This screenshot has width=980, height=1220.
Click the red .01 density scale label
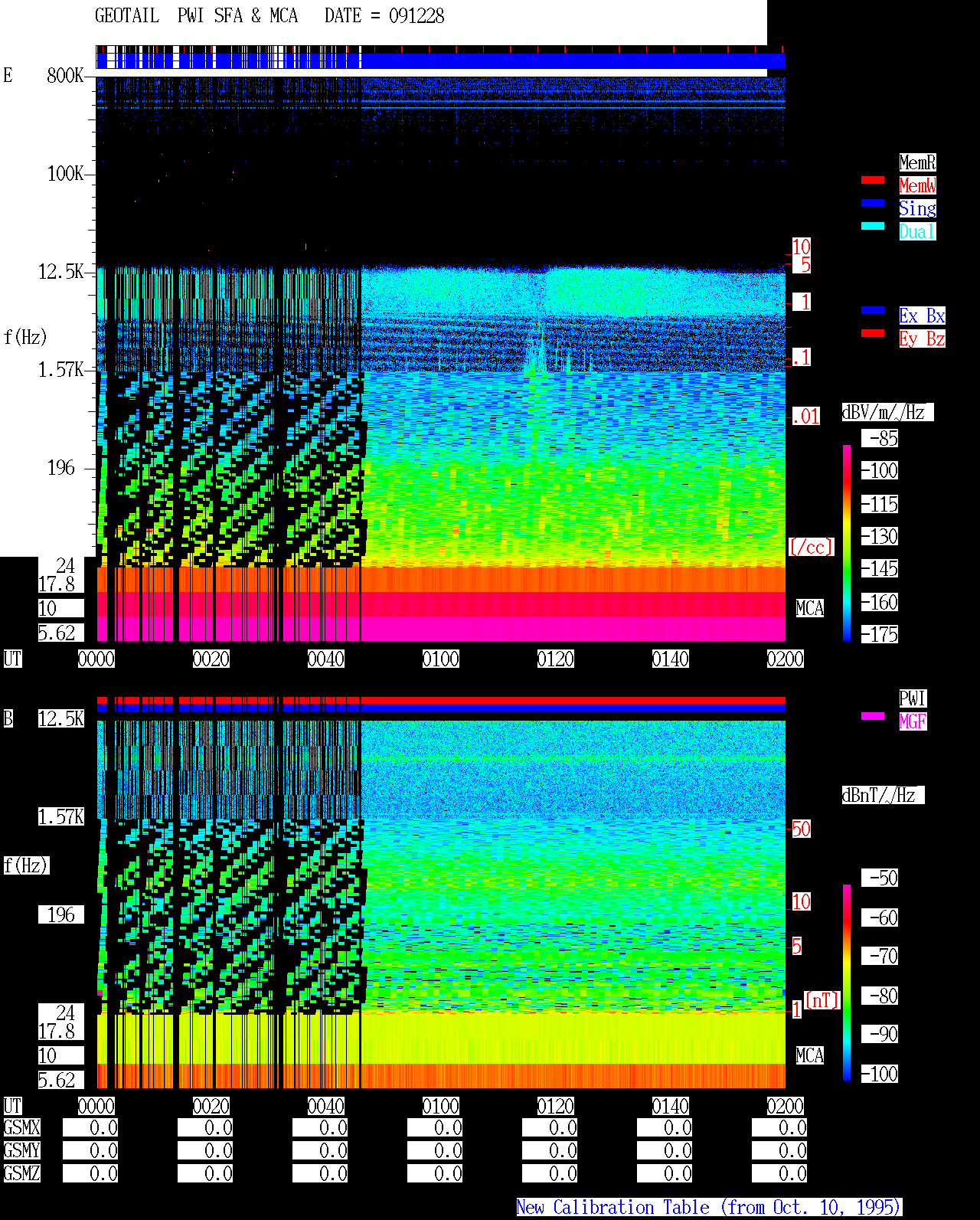[806, 417]
